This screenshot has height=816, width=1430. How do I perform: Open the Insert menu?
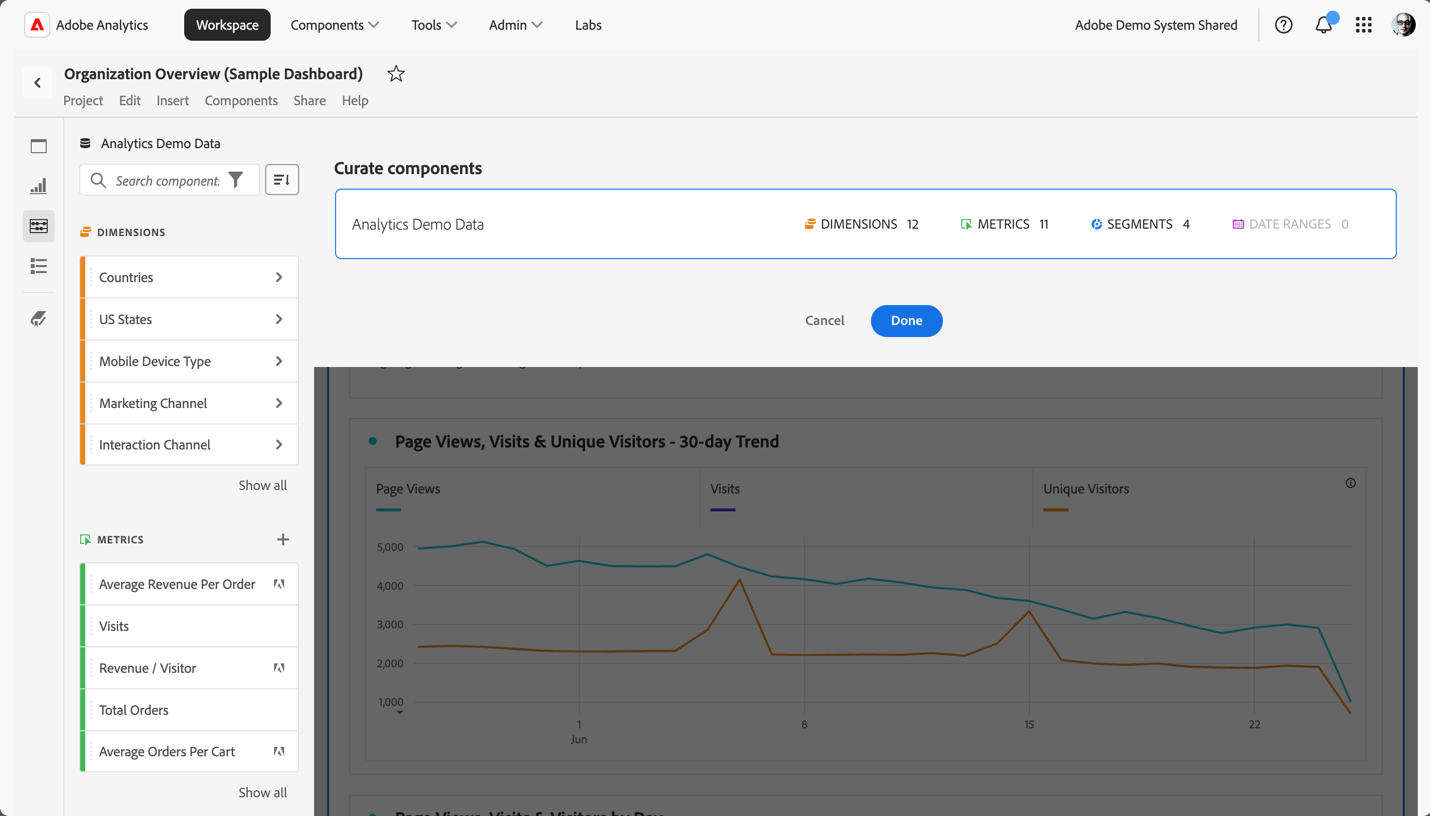click(172, 100)
